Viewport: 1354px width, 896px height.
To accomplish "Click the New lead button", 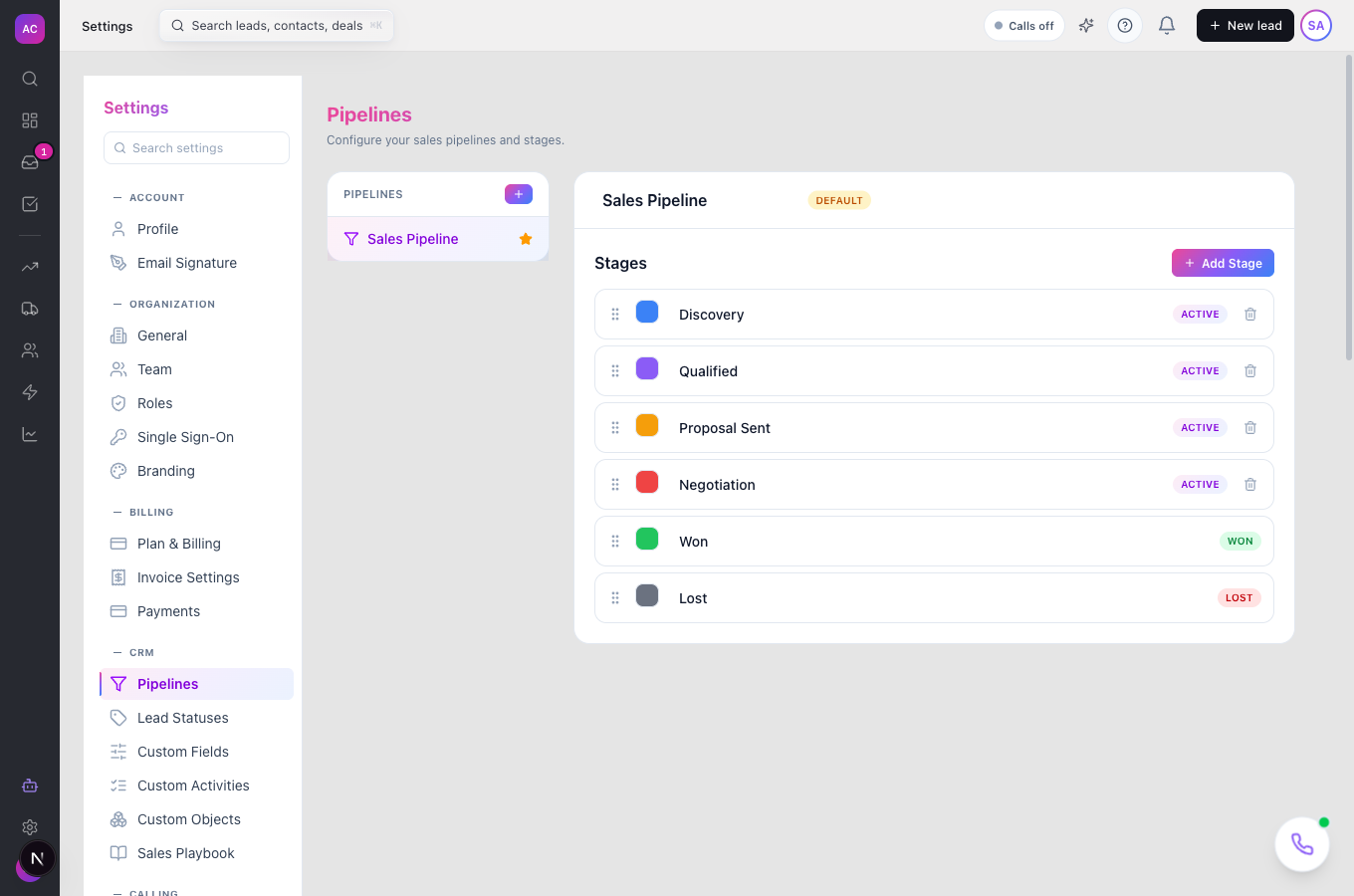I will (1245, 26).
